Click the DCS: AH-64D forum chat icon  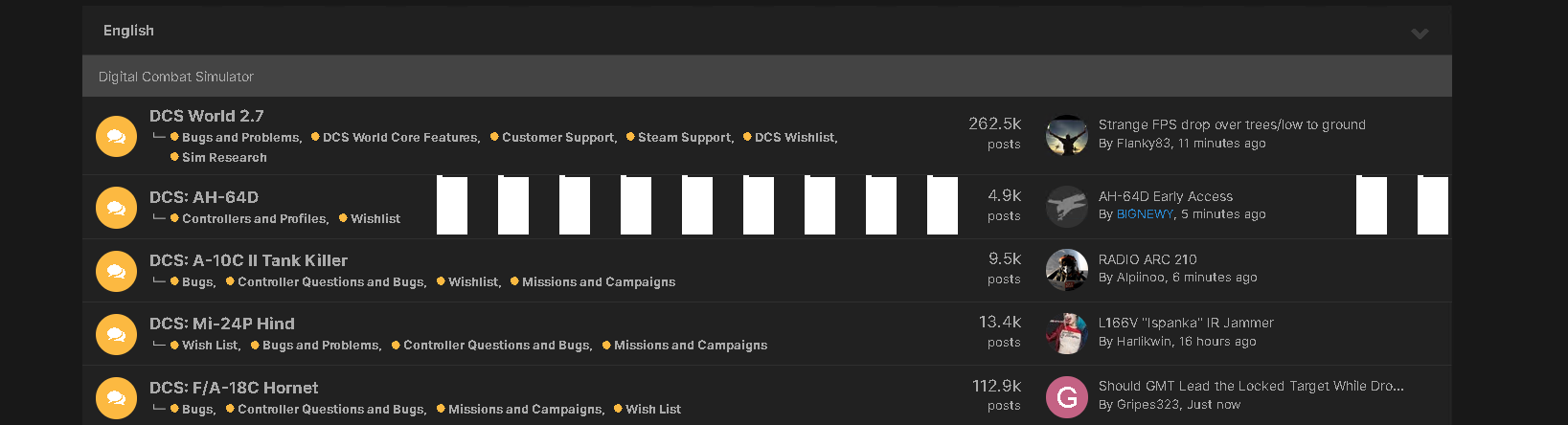pyautogui.click(x=116, y=207)
